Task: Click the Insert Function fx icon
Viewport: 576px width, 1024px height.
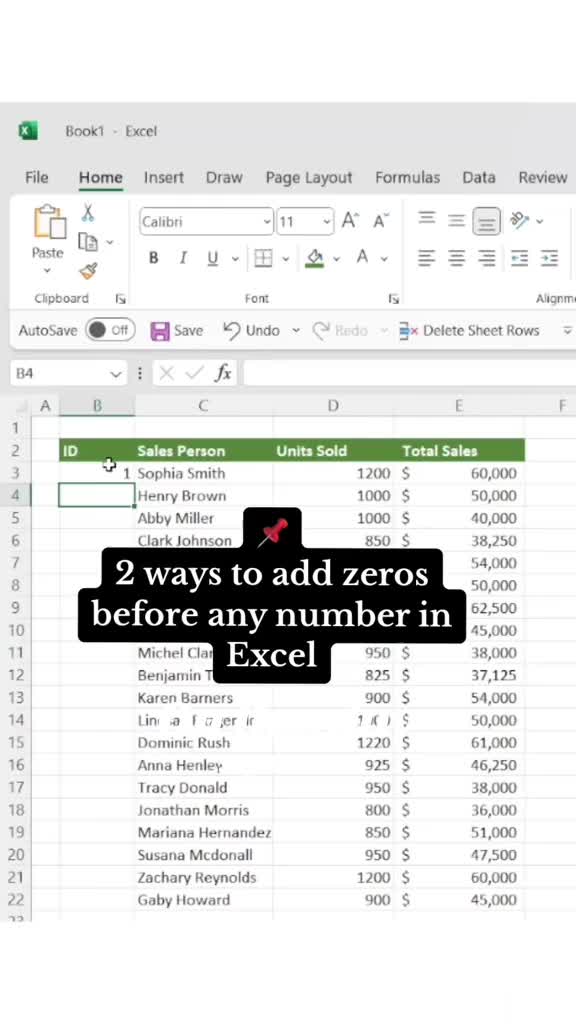Action: 223,373
